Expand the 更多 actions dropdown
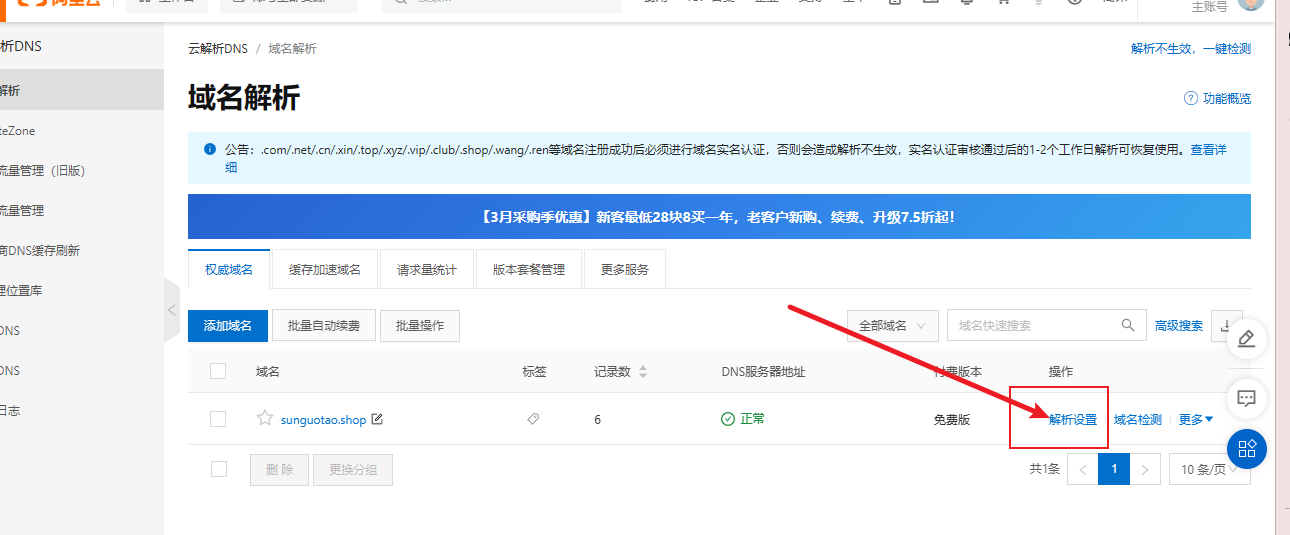 click(x=1195, y=420)
